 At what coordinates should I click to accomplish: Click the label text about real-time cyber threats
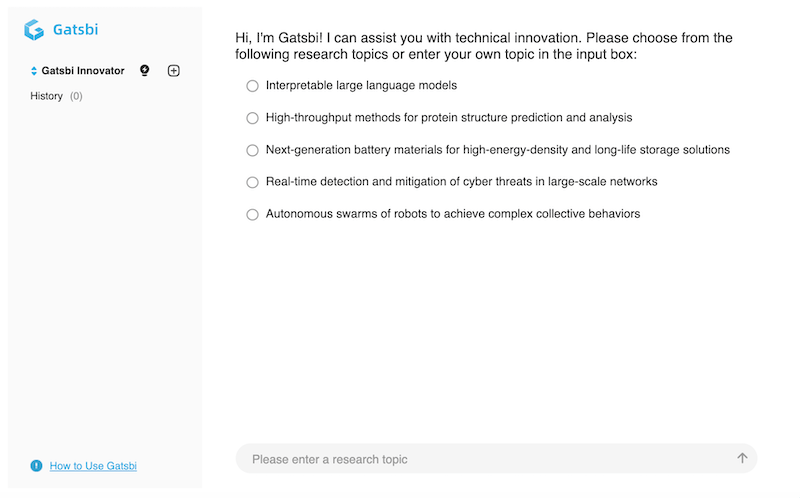click(461, 182)
